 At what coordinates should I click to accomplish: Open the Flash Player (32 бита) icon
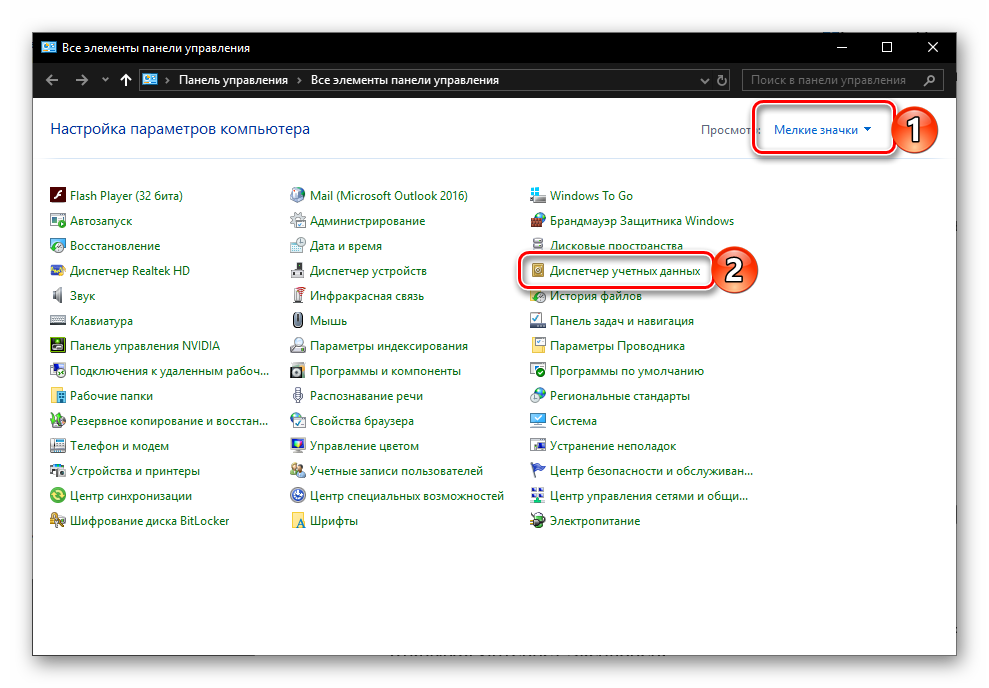[x=58, y=196]
